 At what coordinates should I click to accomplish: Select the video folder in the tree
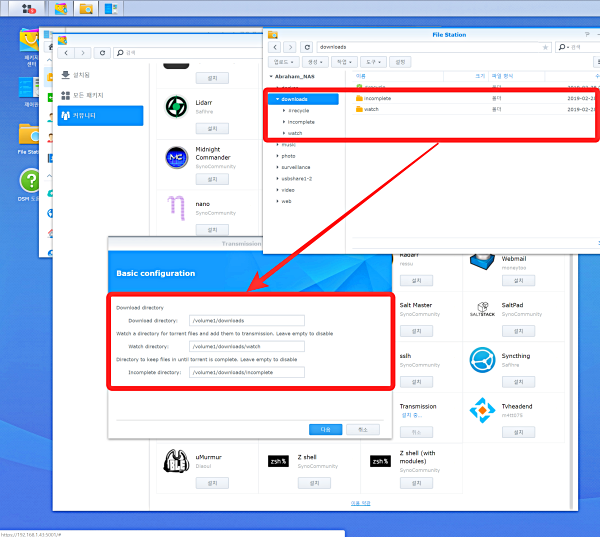click(288, 190)
